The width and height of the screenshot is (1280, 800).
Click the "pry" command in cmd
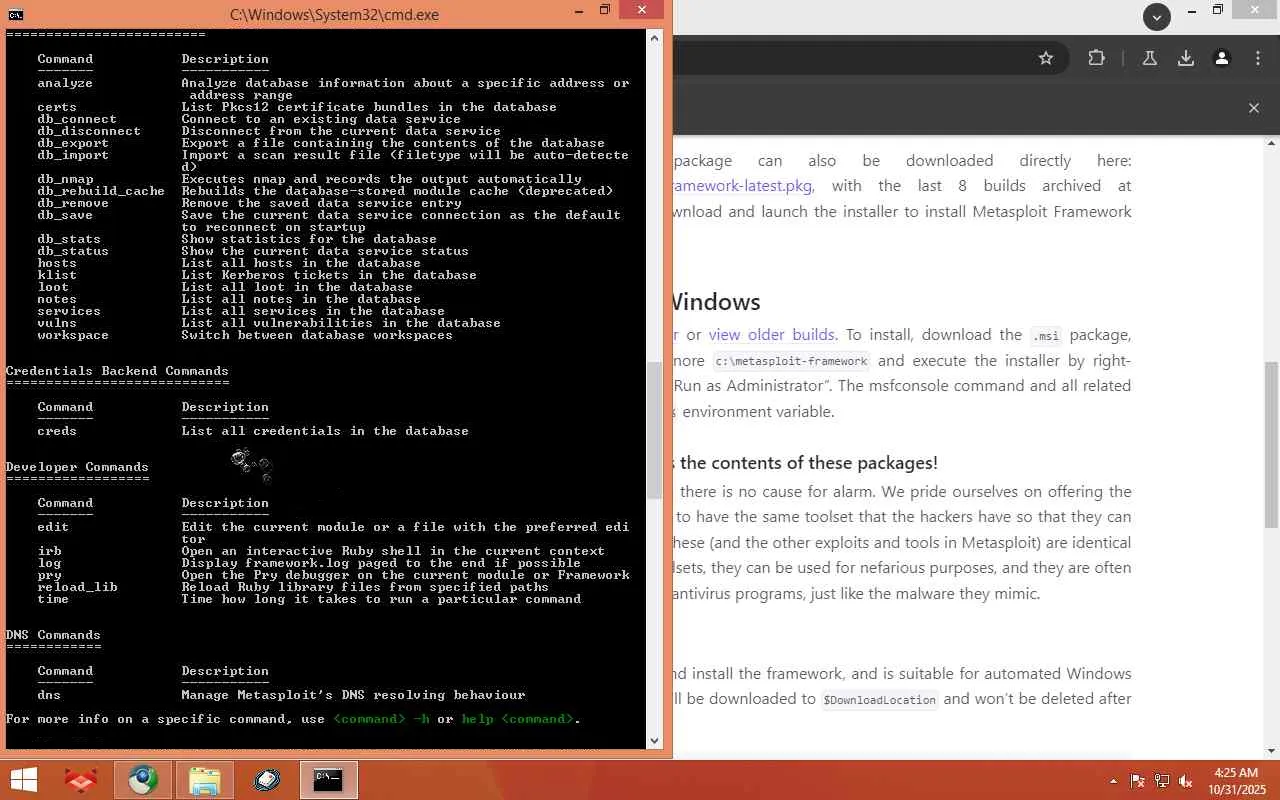coord(49,575)
